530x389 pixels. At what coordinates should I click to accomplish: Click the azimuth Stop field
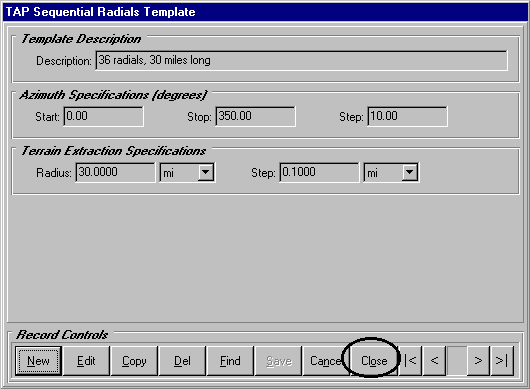pos(256,117)
